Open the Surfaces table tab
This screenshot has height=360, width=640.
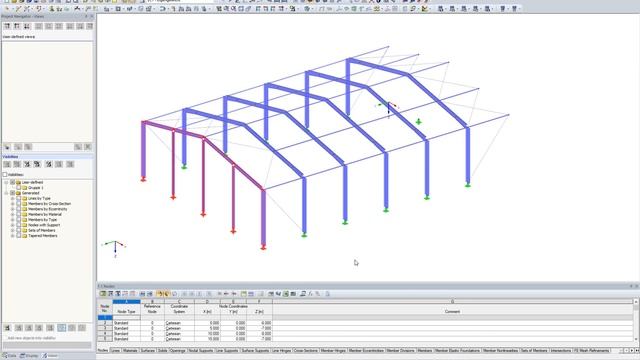(x=148, y=351)
